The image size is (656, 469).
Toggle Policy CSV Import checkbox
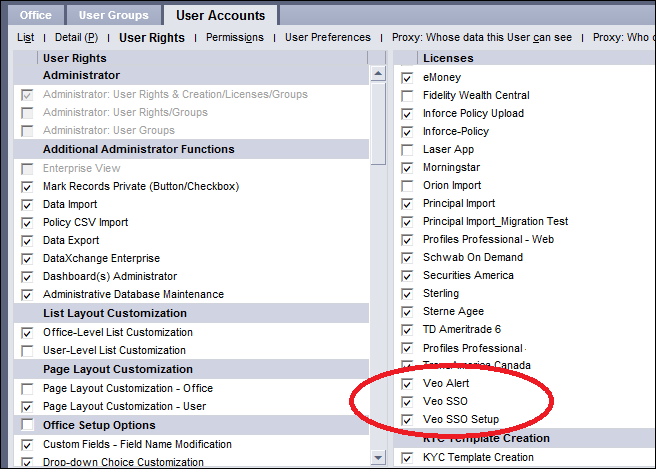pyautogui.click(x=27, y=223)
